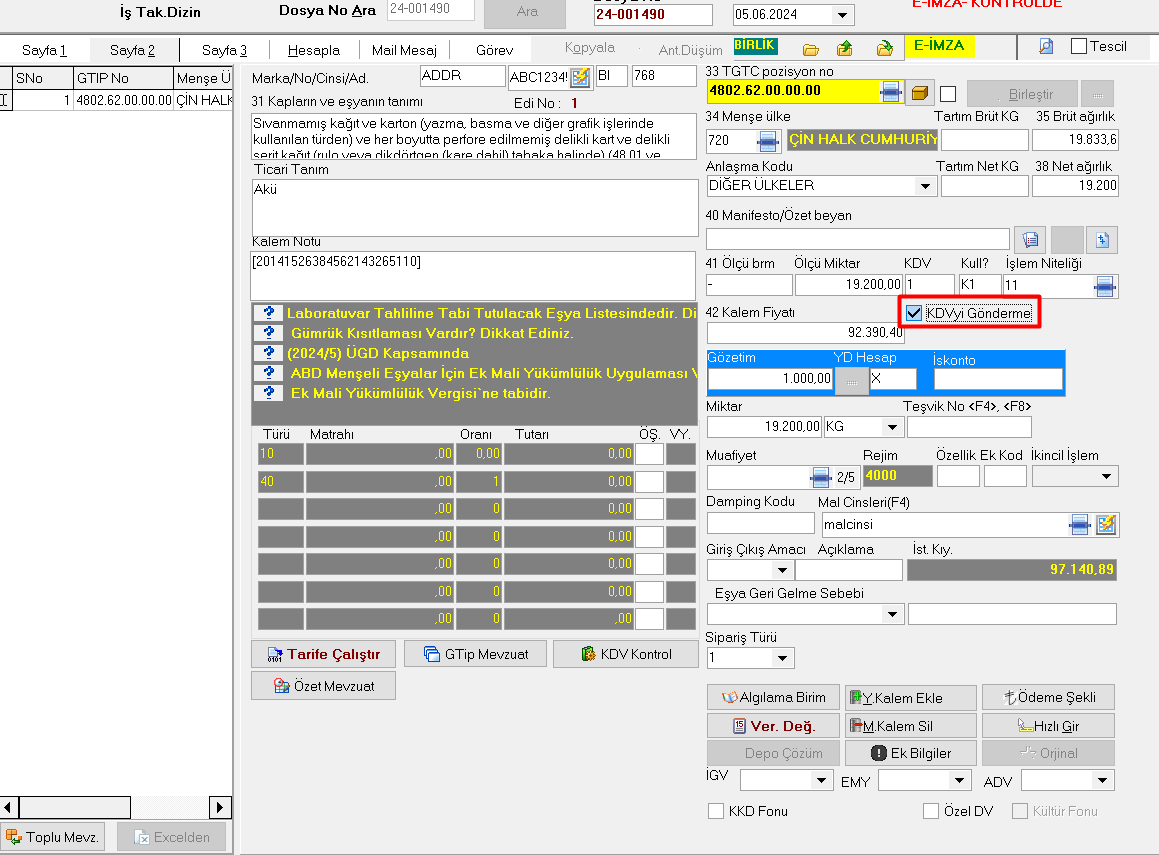
Task: Click the Damping Kodu input field
Action: [761, 523]
